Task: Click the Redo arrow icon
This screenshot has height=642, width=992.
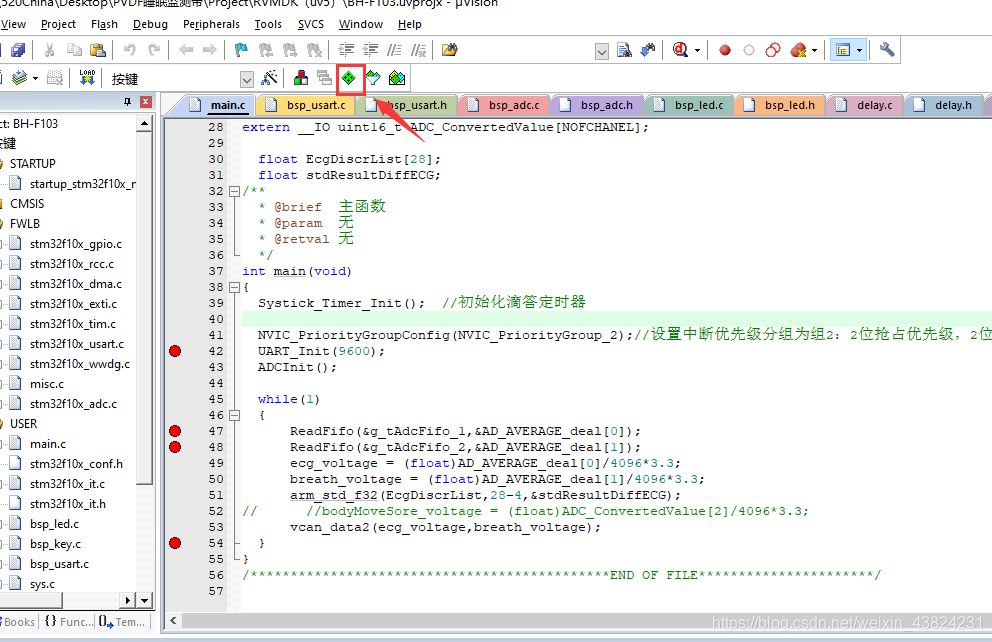Action: point(154,50)
